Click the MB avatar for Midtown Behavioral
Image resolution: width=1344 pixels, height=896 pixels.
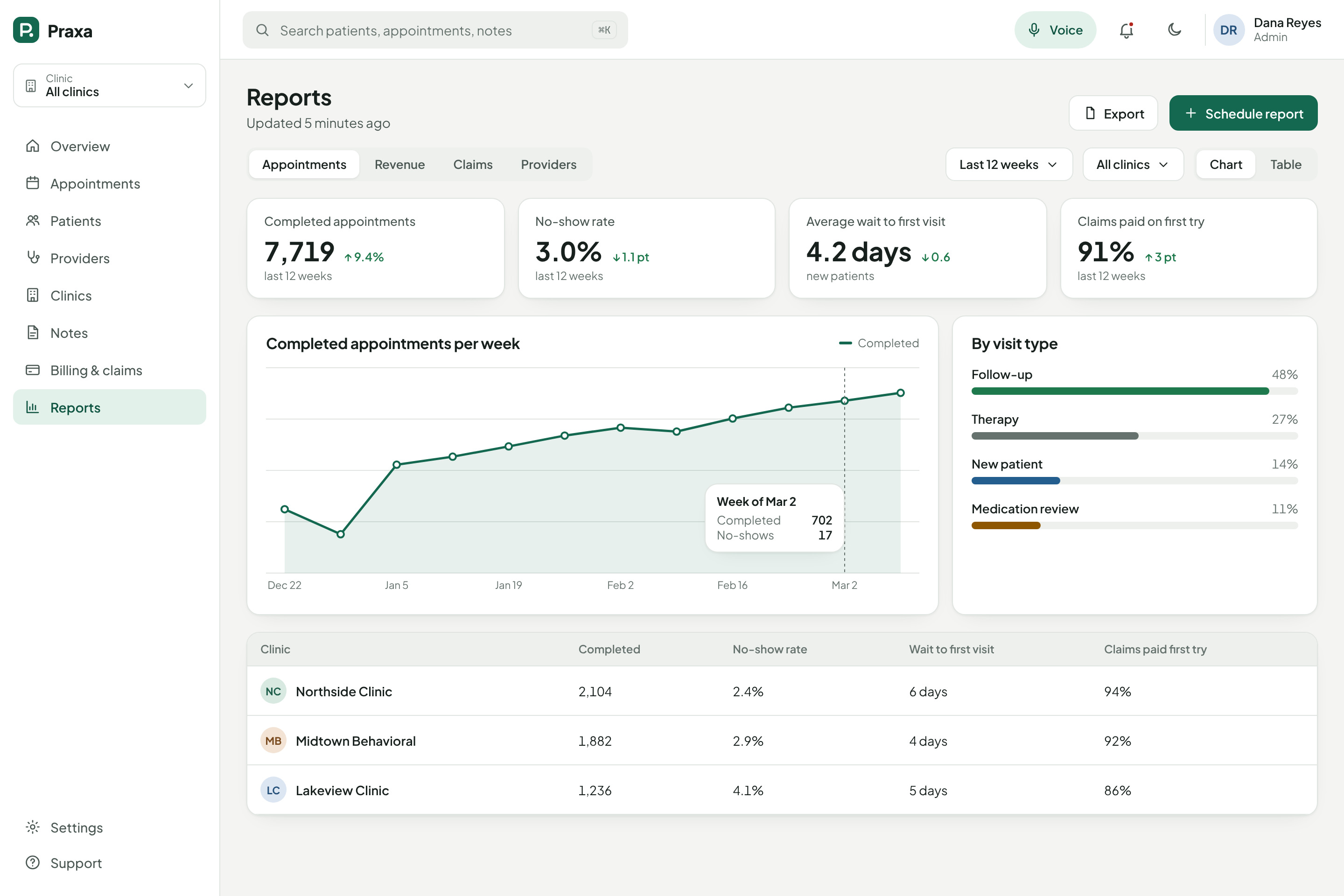pos(273,741)
